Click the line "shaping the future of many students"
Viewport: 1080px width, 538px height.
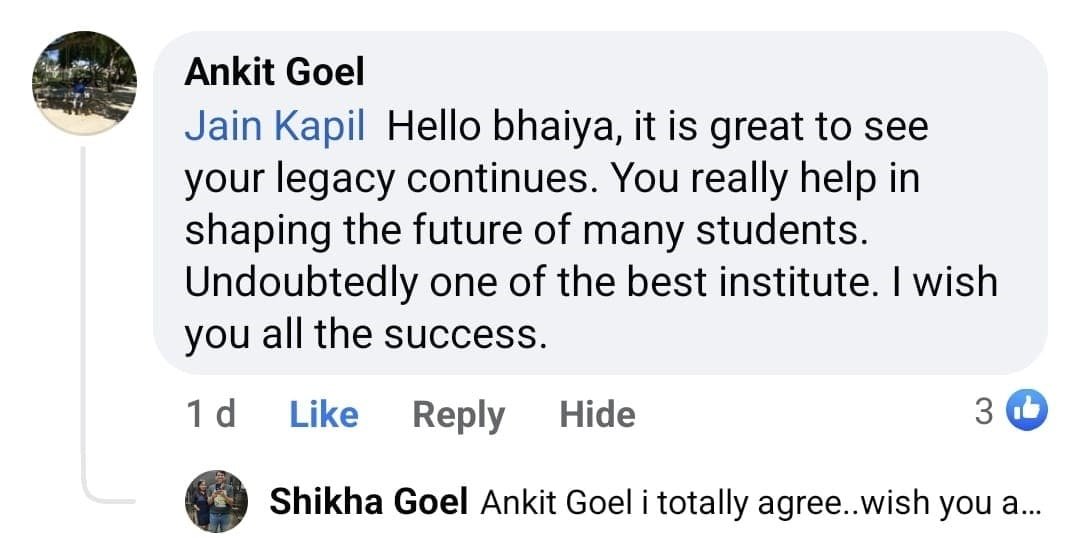523,232
